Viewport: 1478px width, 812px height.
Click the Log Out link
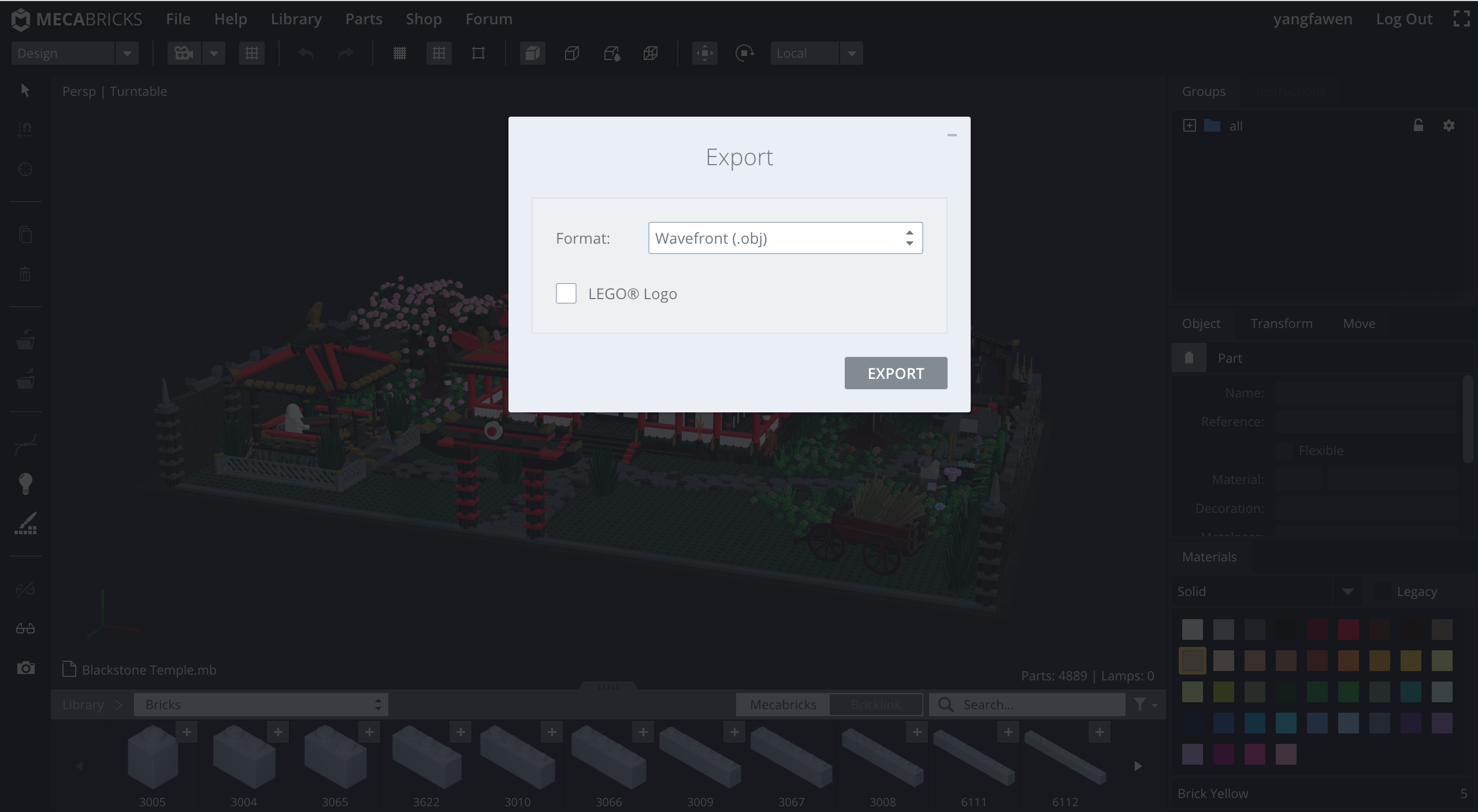[1403, 19]
